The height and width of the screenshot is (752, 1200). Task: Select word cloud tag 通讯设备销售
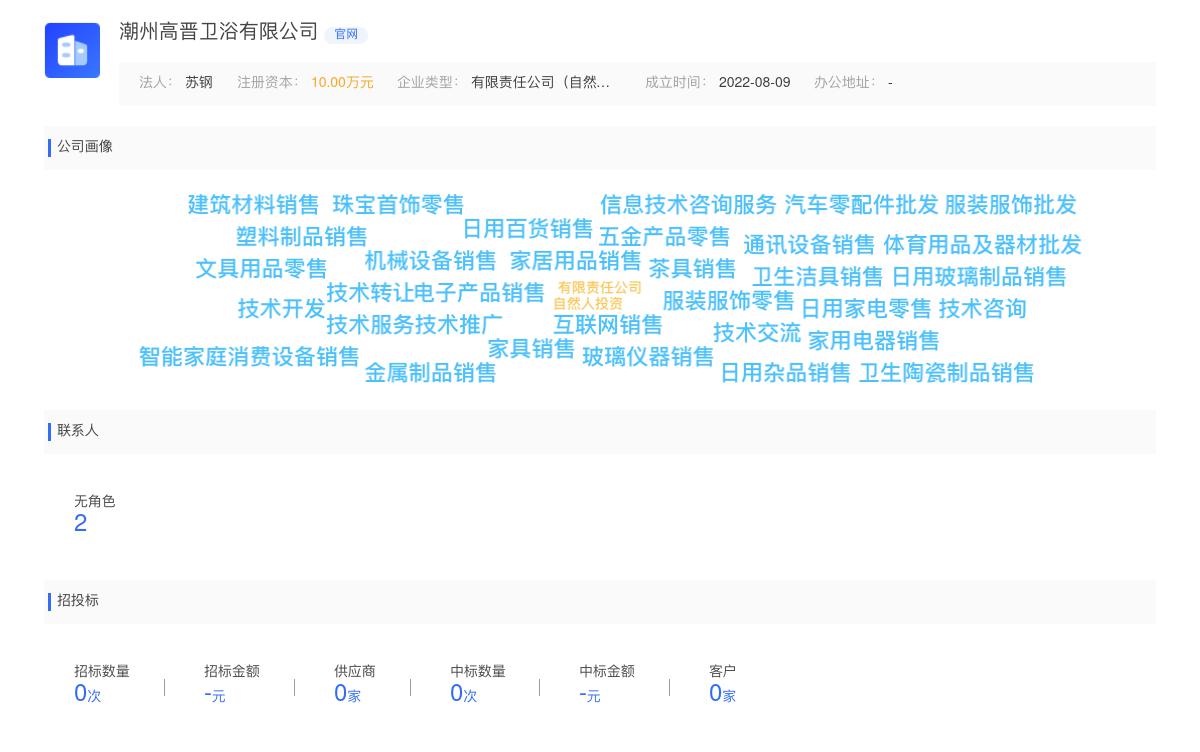tap(809, 245)
